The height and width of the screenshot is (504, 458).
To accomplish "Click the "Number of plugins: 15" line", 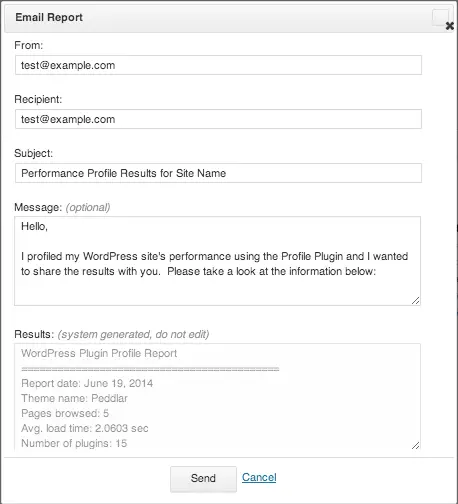I will coord(74,443).
